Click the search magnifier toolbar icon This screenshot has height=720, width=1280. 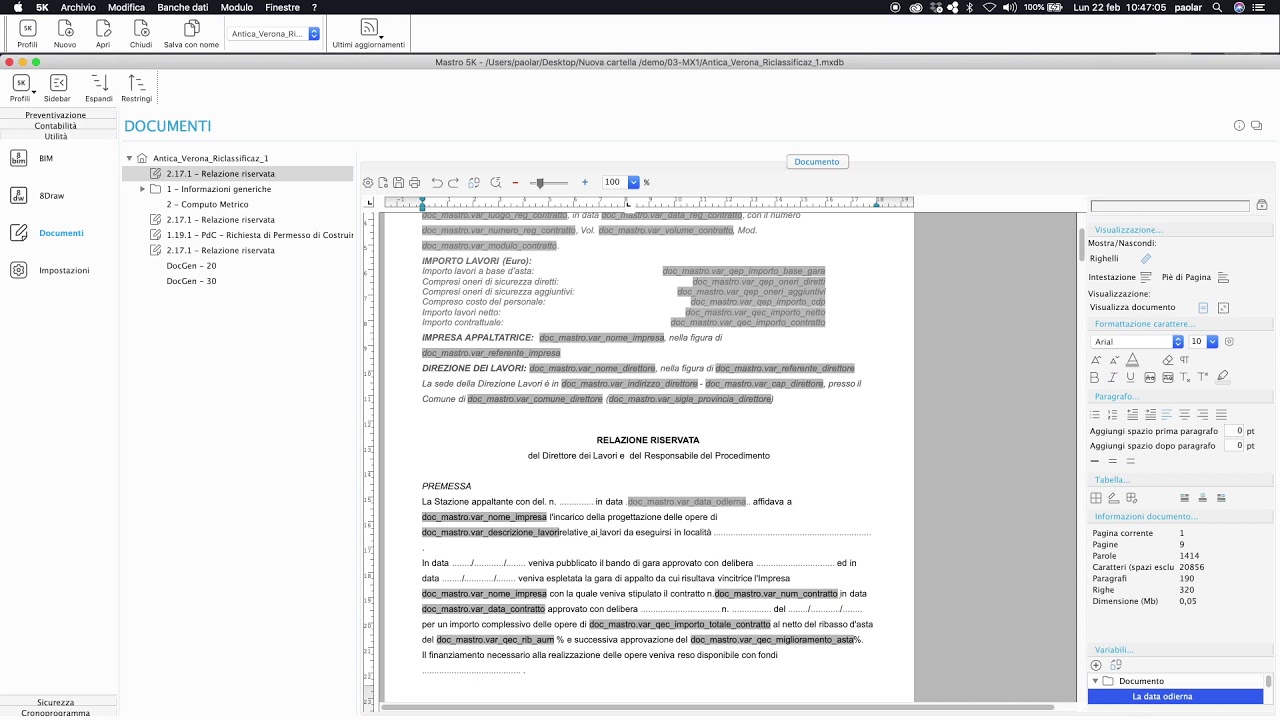[x=496, y=183]
